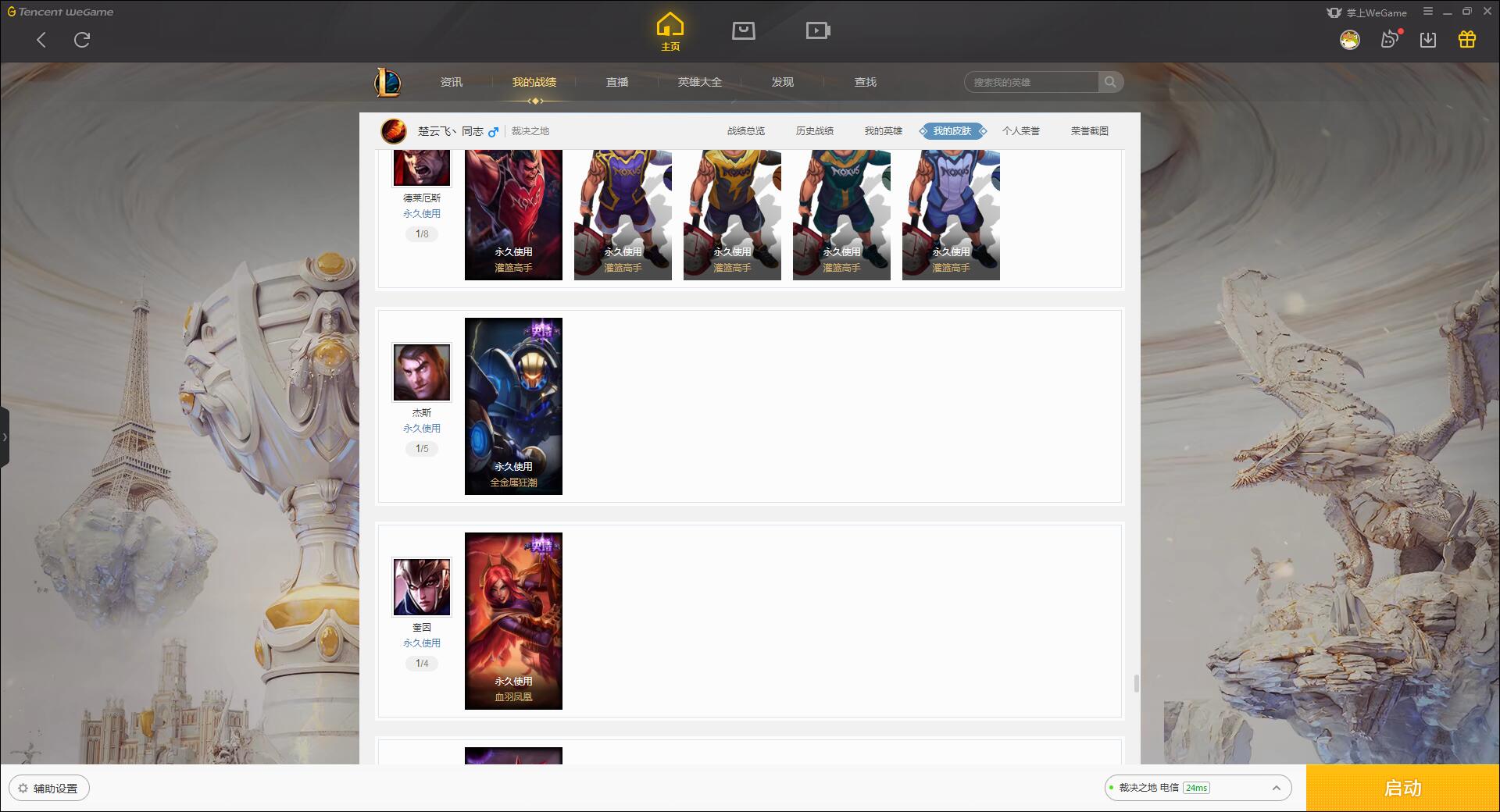The image size is (1500, 812).
Task: Click 永久使用 under 奎因
Action: click(x=422, y=643)
